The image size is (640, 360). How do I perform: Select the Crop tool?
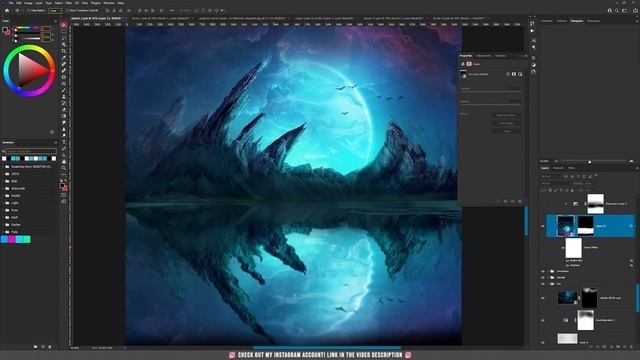[64, 51]
